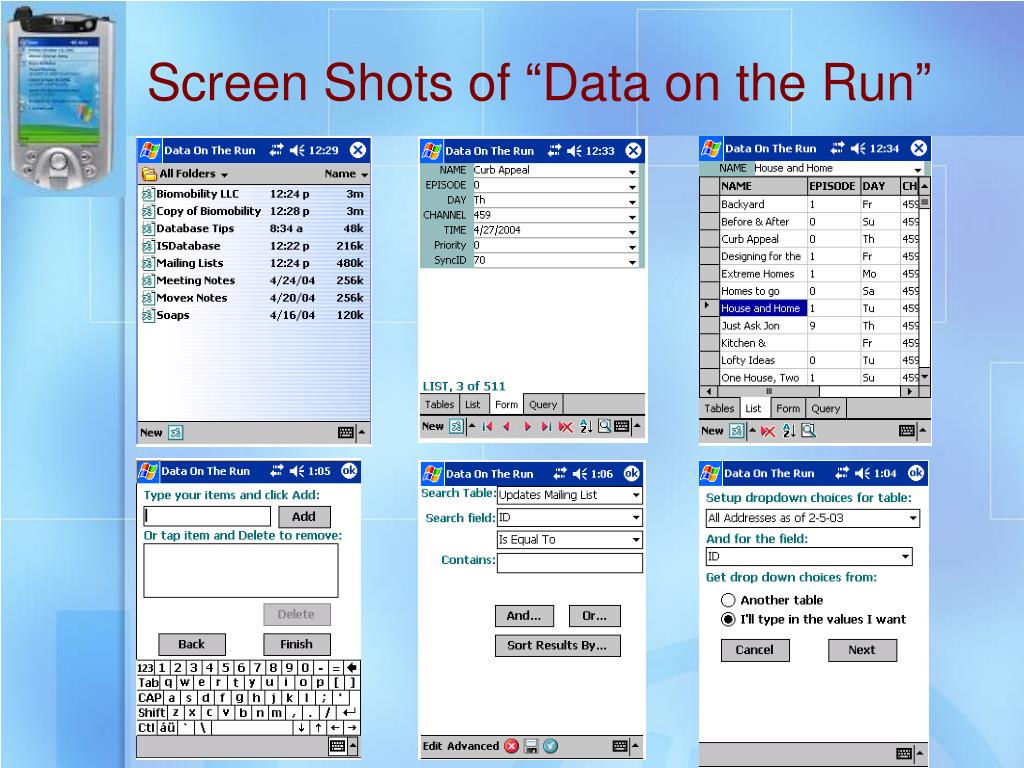
Task: Click the blue checkmark icon in Search window
Action: (x=551, y=746)
